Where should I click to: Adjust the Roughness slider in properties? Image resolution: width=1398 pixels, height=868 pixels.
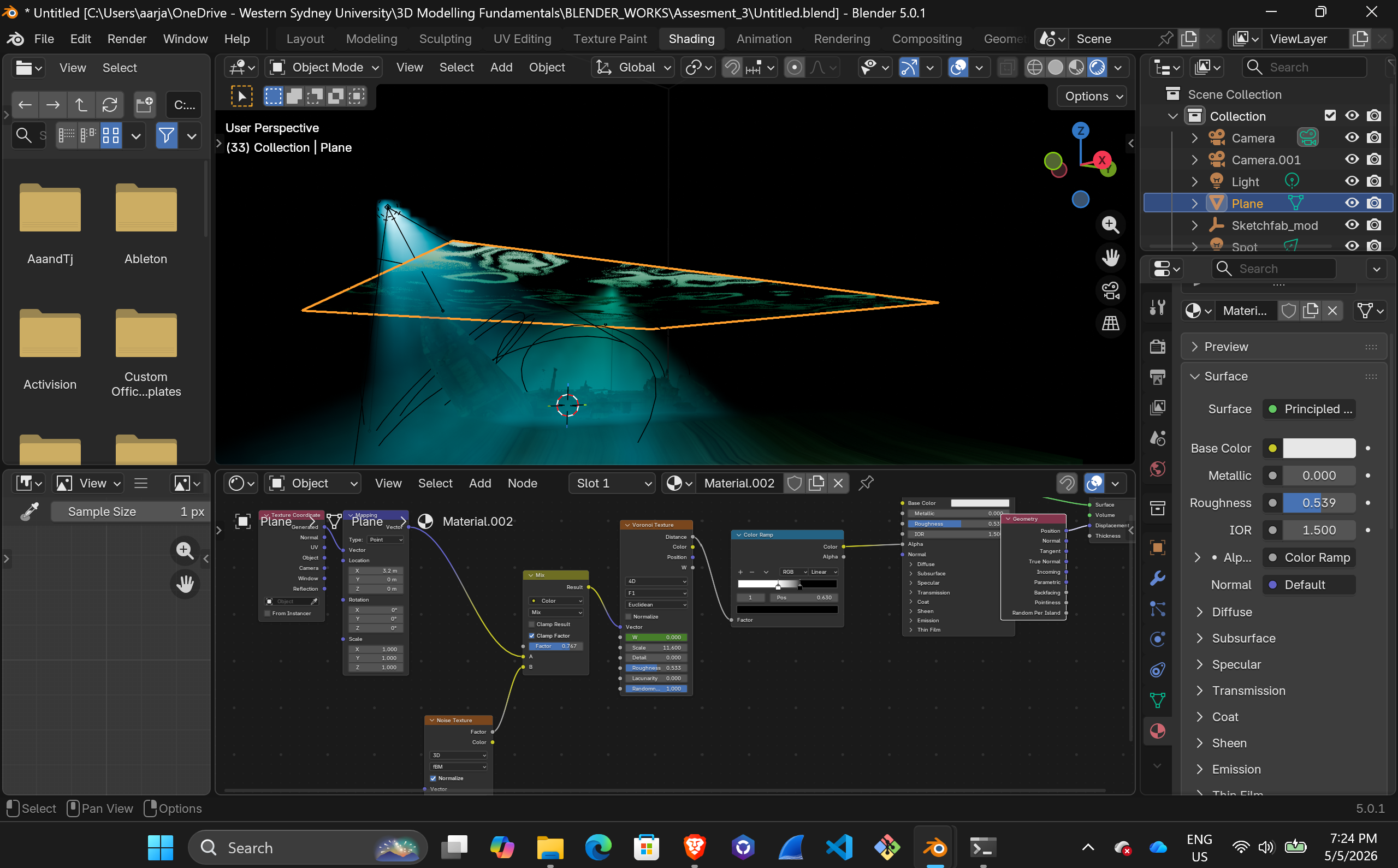tap(1319, 503)
